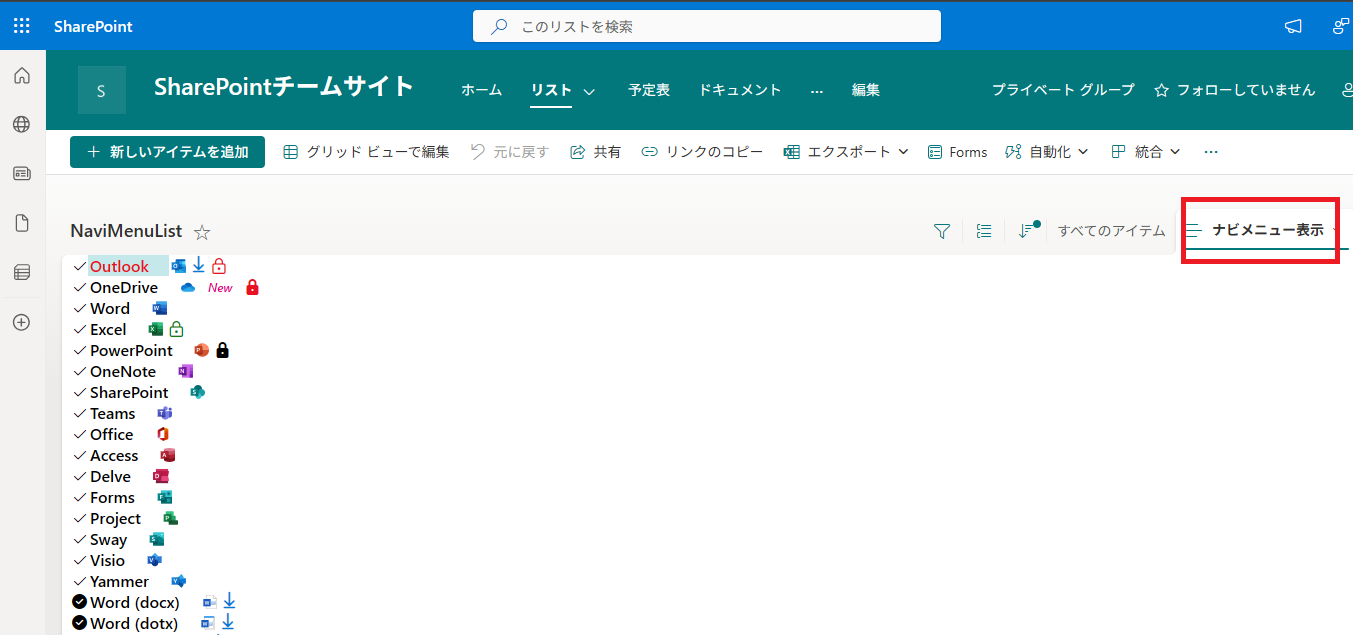Screen dimensions: 1353x635
Task: Click the Outlook app icon in Outlook row
Action: [x=179, y=266]
